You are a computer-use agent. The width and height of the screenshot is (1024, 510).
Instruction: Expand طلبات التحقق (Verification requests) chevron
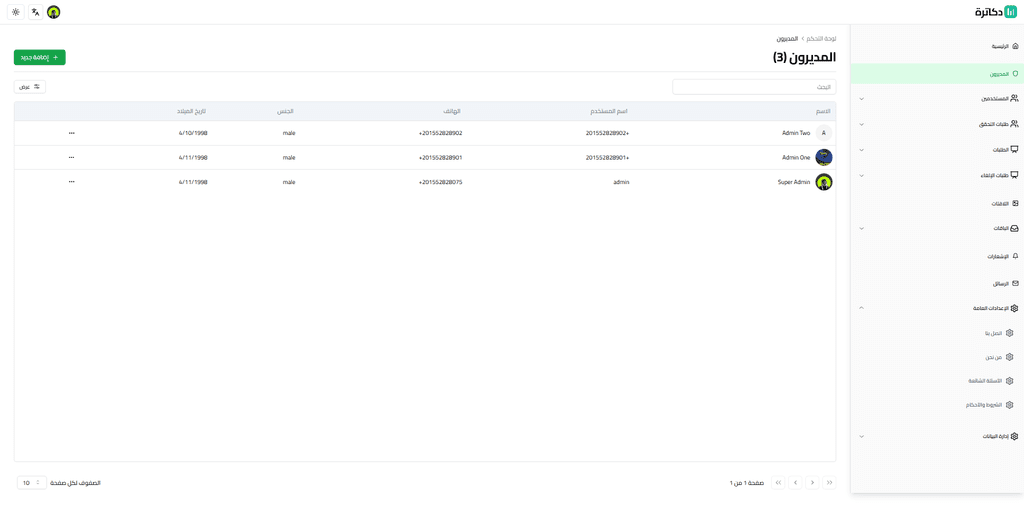tap(861, 124)
